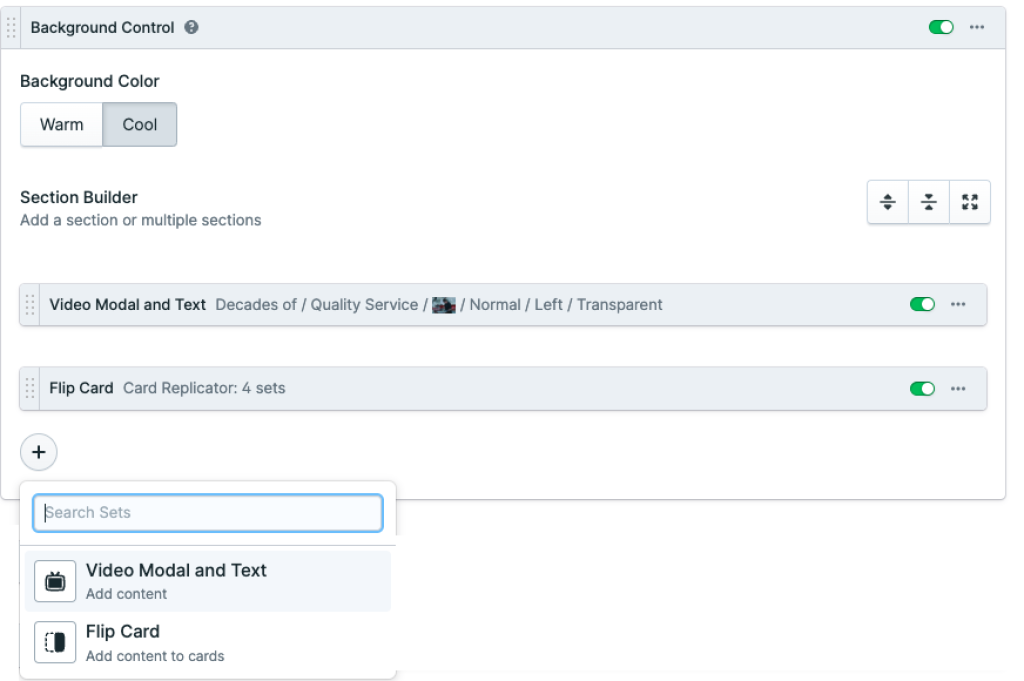Click the collapse all sections icon

(x=928, y=201)
